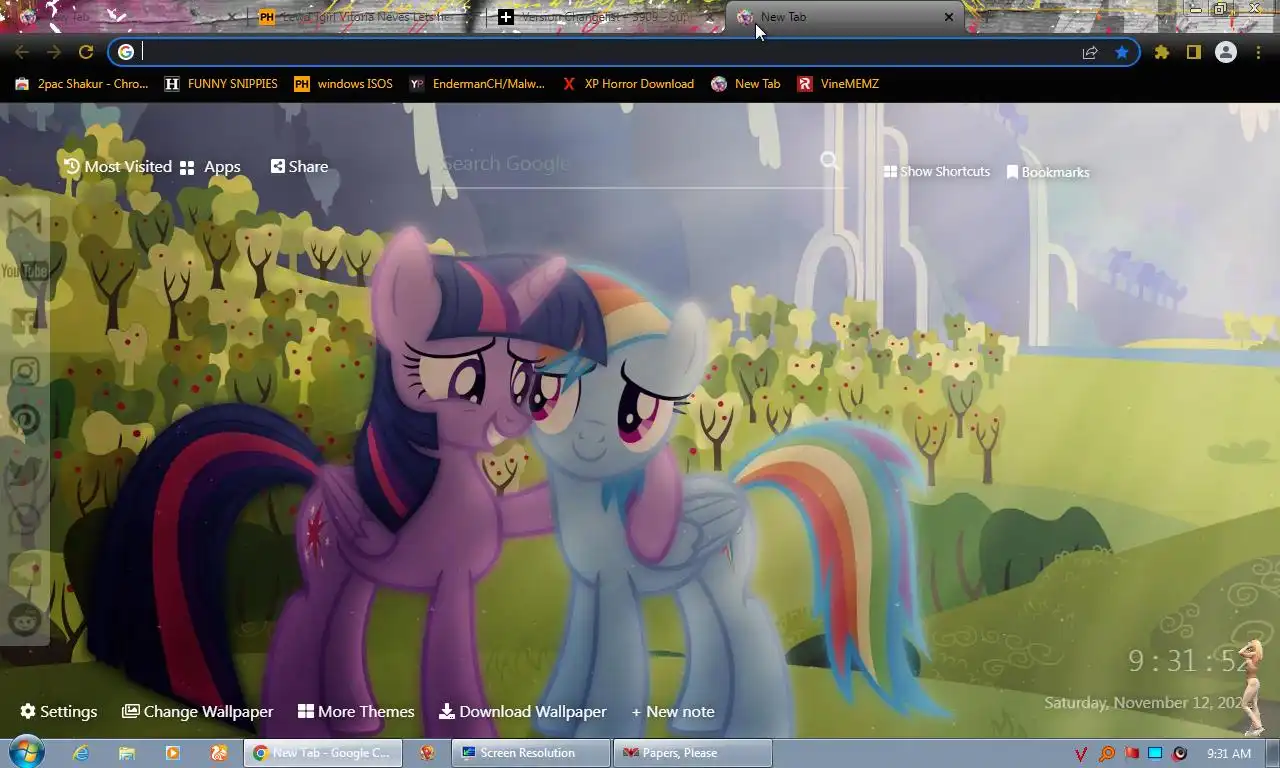Open the page Settings gear
The height and width of the screenshot is (768, 1280).
[x=59, y=711]
